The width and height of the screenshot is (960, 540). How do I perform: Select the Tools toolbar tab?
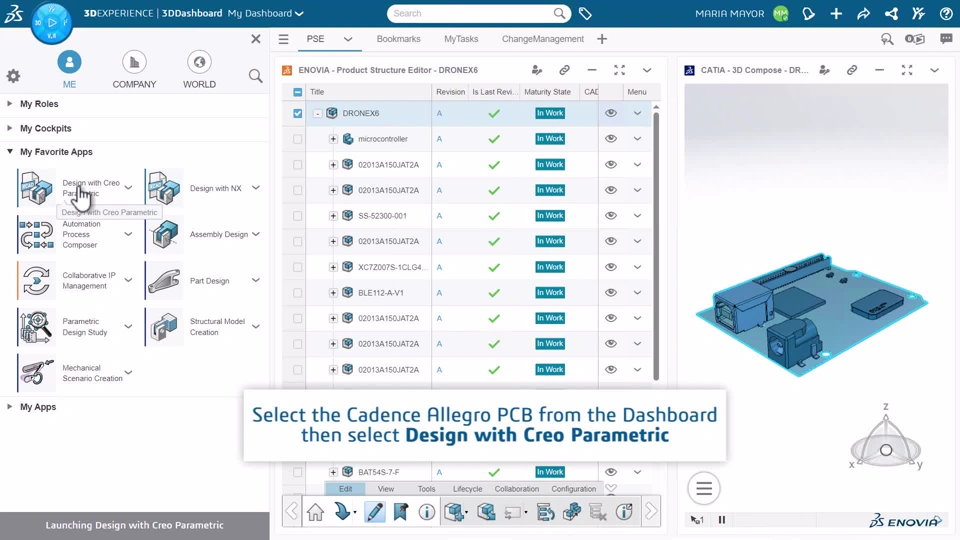tap(427, 489)
